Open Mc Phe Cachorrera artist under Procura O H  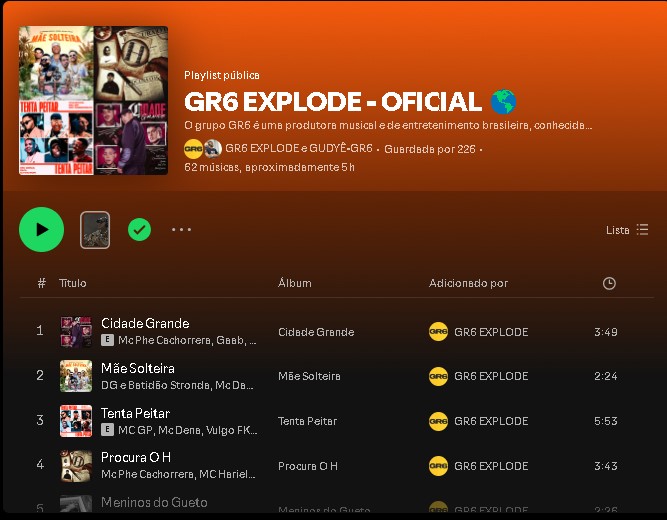point(147,474)
